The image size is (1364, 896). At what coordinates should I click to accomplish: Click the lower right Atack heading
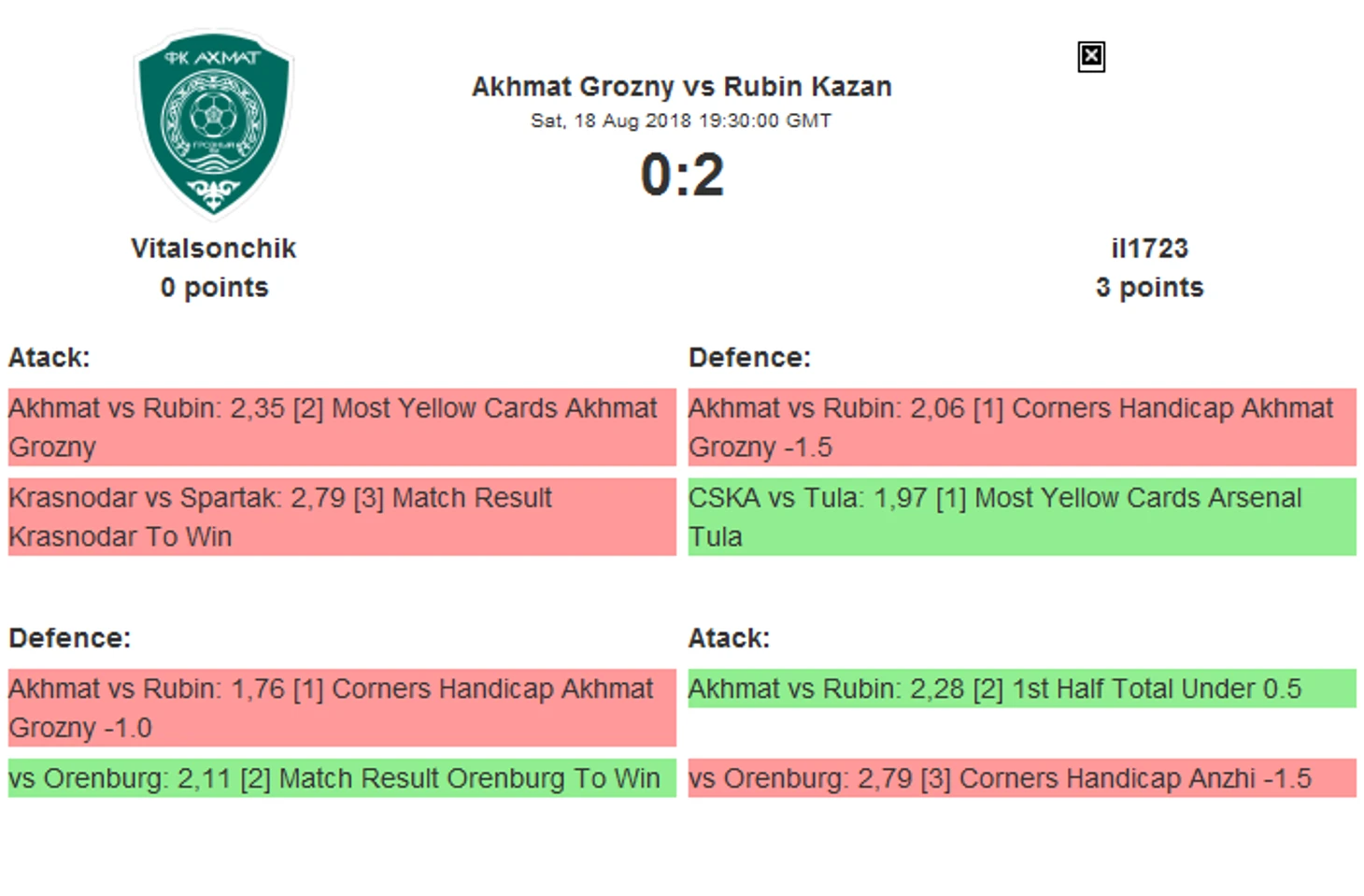coord(729,638)
